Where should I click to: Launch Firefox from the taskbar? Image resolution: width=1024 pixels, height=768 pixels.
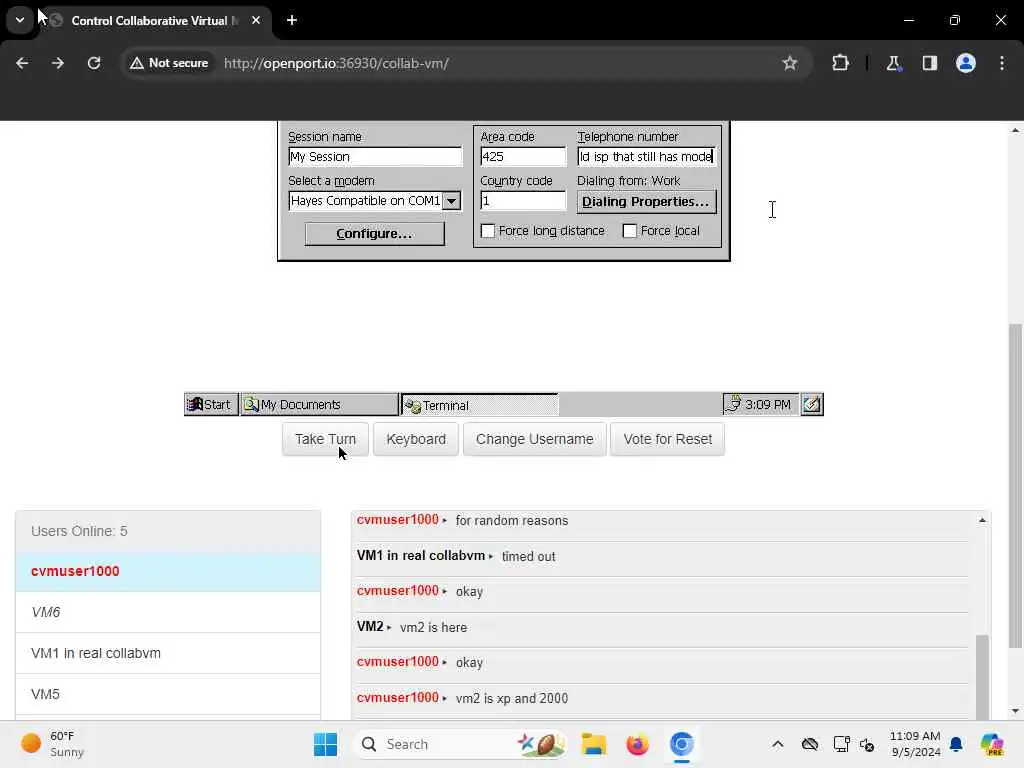pyautogui.click(x=637, y=744)
